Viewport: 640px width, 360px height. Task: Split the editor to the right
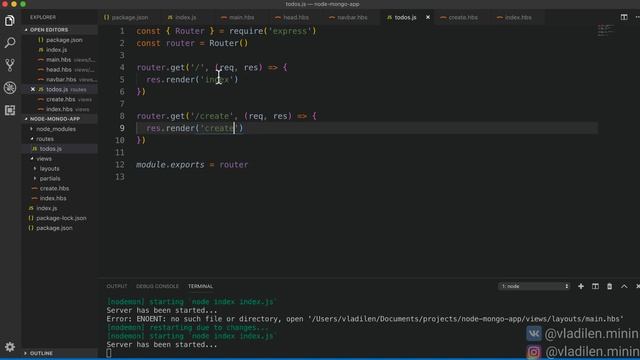(624, 17)
